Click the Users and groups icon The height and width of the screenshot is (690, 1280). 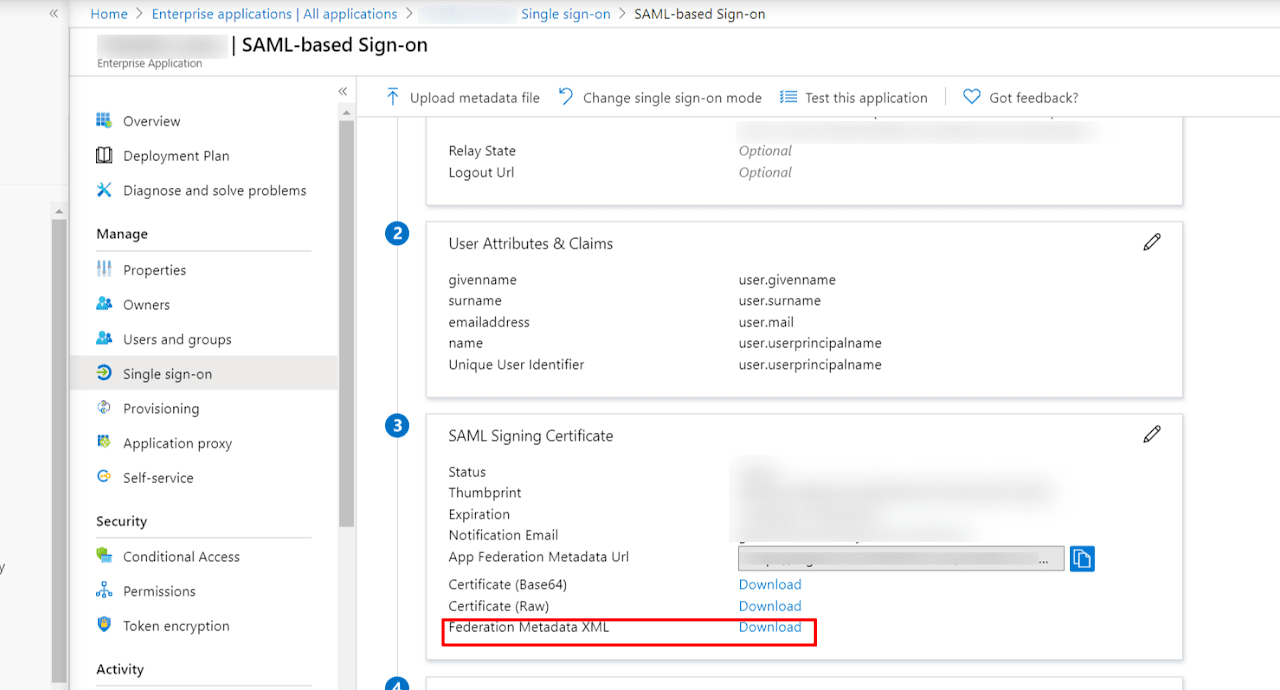[x=104, y=339]
